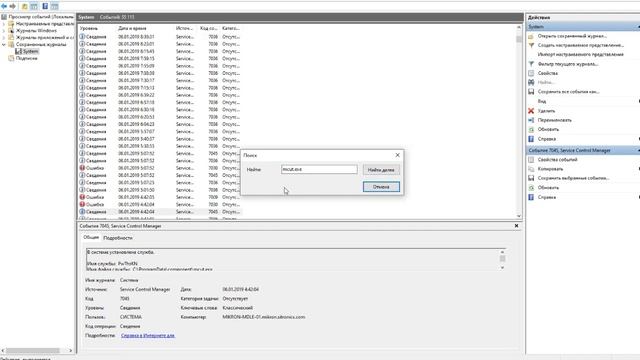Click the Найти search text field
The height and width of the screenshot is (360, 640).
[319, 169]
